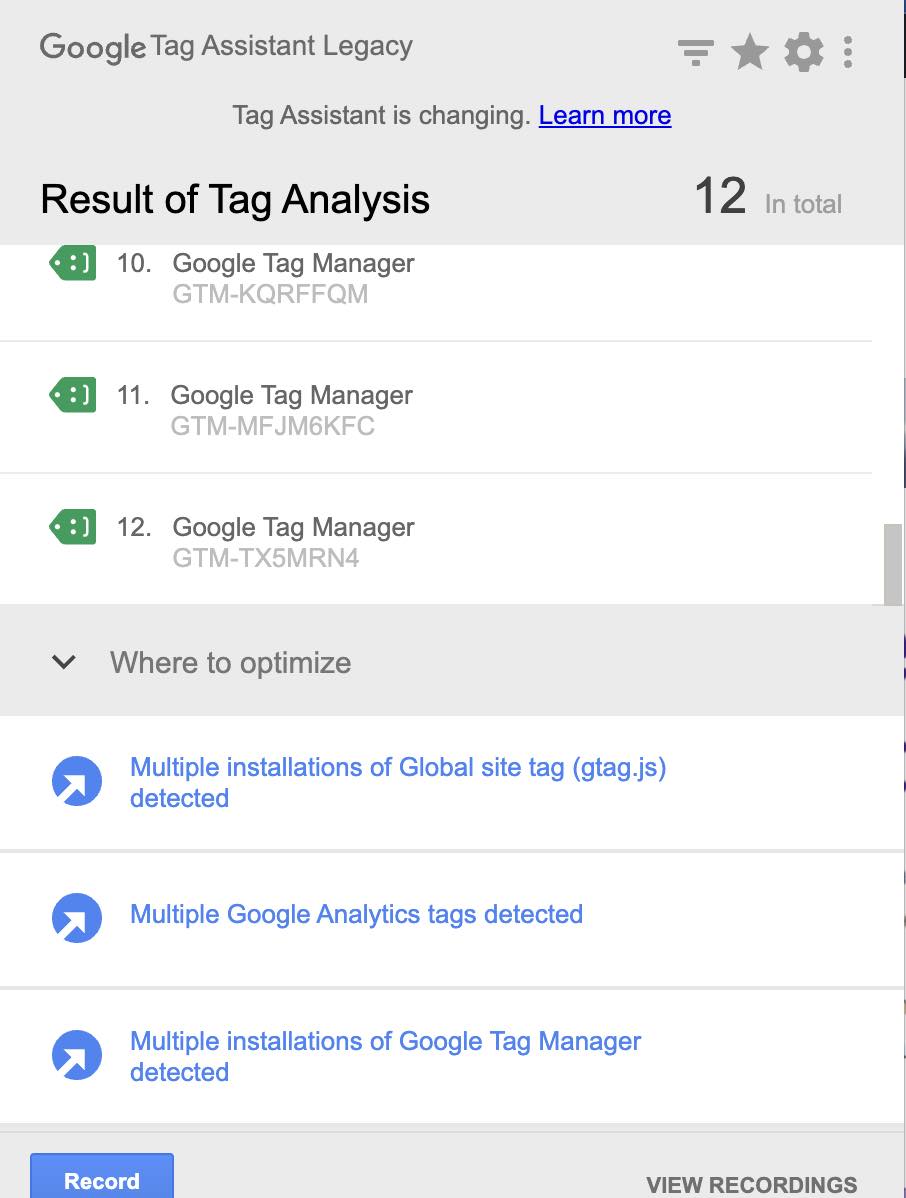Select tag 11 Google Tag Manager GTM-MFJM6KFC

click(x=435, y=407)
